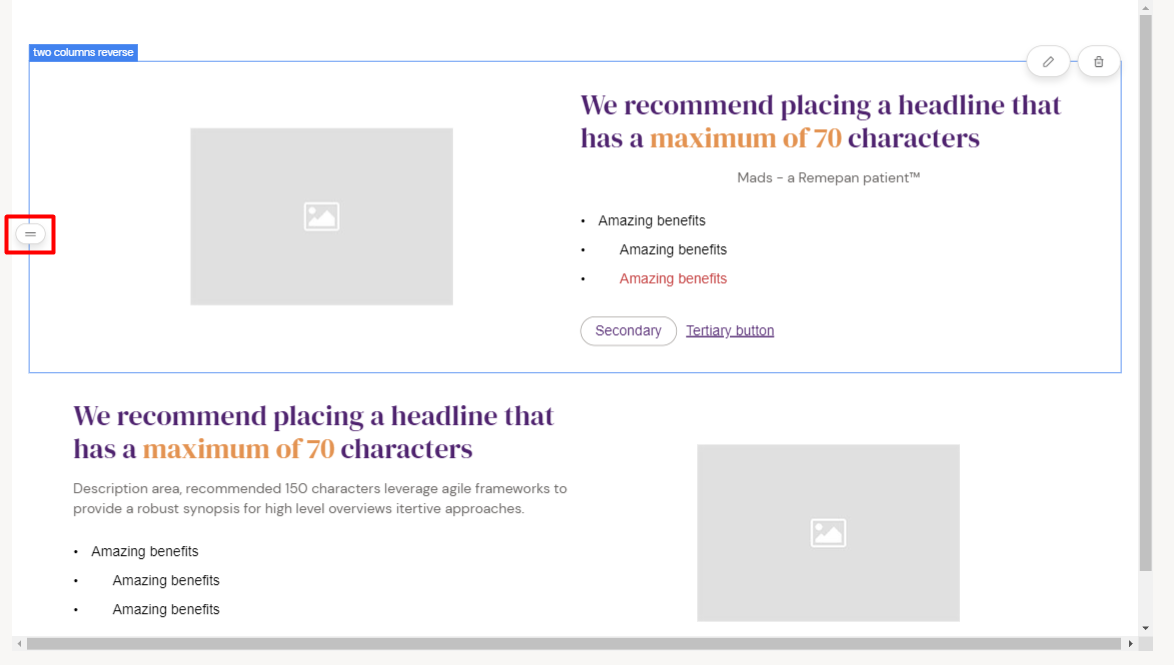Screen dimensions: 1174x665
Task: Click the horizontal scrollbar right arrow
Action: point(1131,644)
